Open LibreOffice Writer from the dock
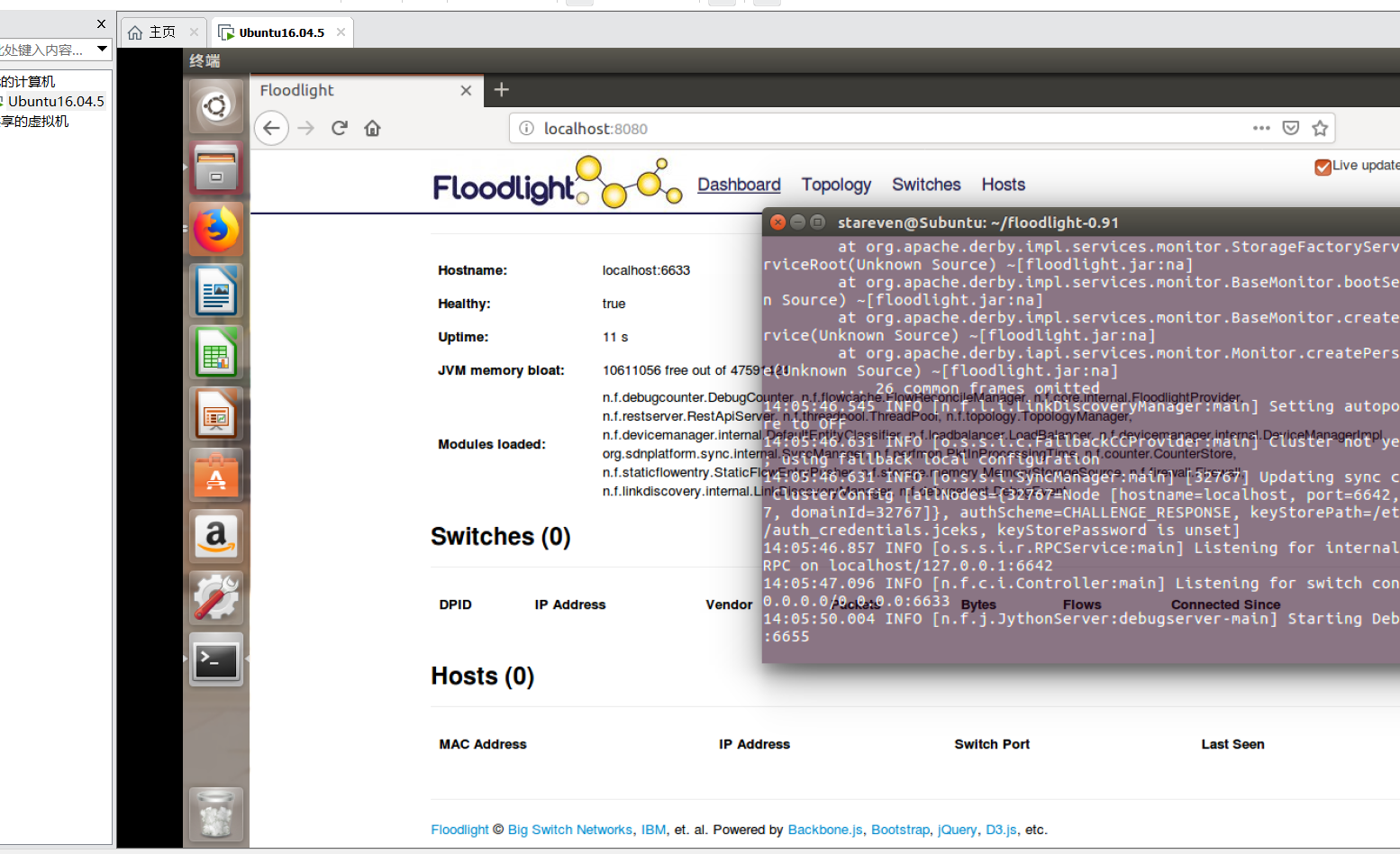This screenshot has height=854, width=1400. [216, 291]
